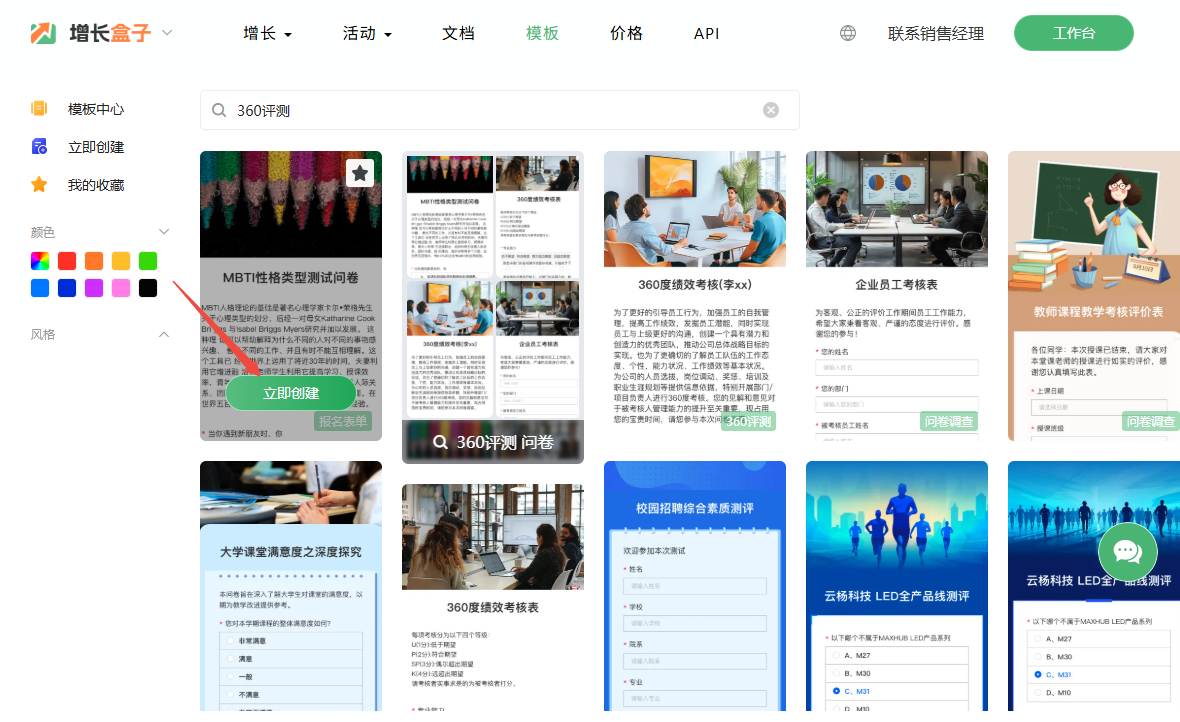The height and width of the screenshot is (722, 1180).
Task: Pick the dark blue color swatch
Action: coord(67,288)
